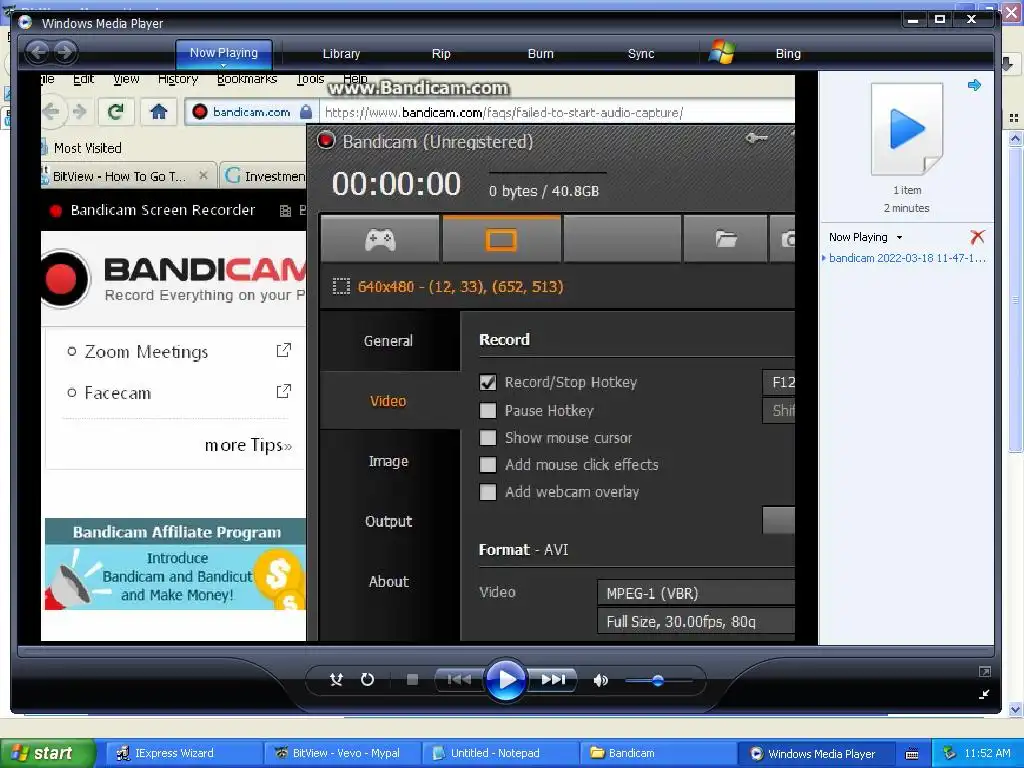Click the 'more Tips»' link in the video
This screenshot has width=1024, height=768.
[248, 445]
